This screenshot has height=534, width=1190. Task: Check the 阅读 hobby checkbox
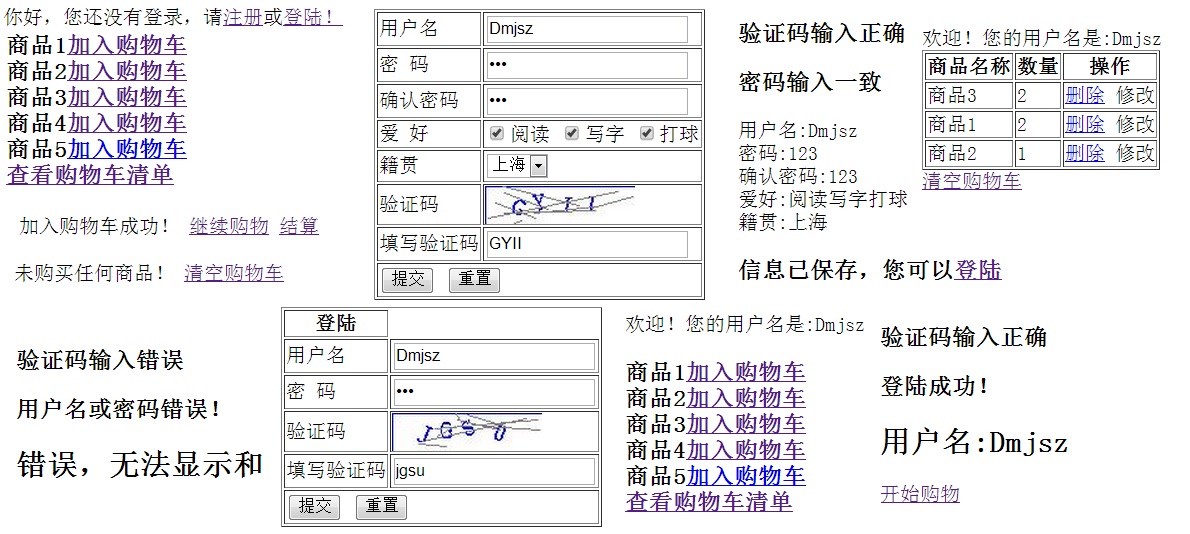(497, 134)
